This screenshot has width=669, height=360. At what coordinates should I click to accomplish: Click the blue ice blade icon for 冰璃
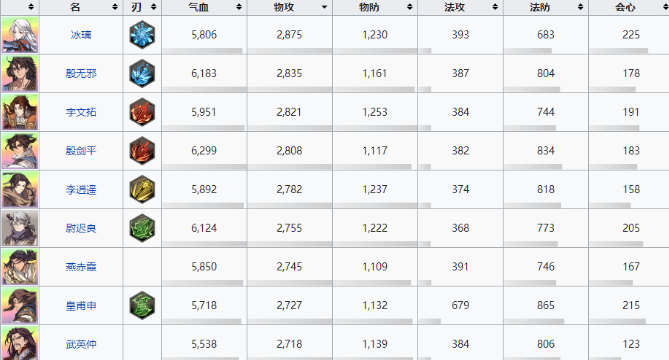(142, 35)
